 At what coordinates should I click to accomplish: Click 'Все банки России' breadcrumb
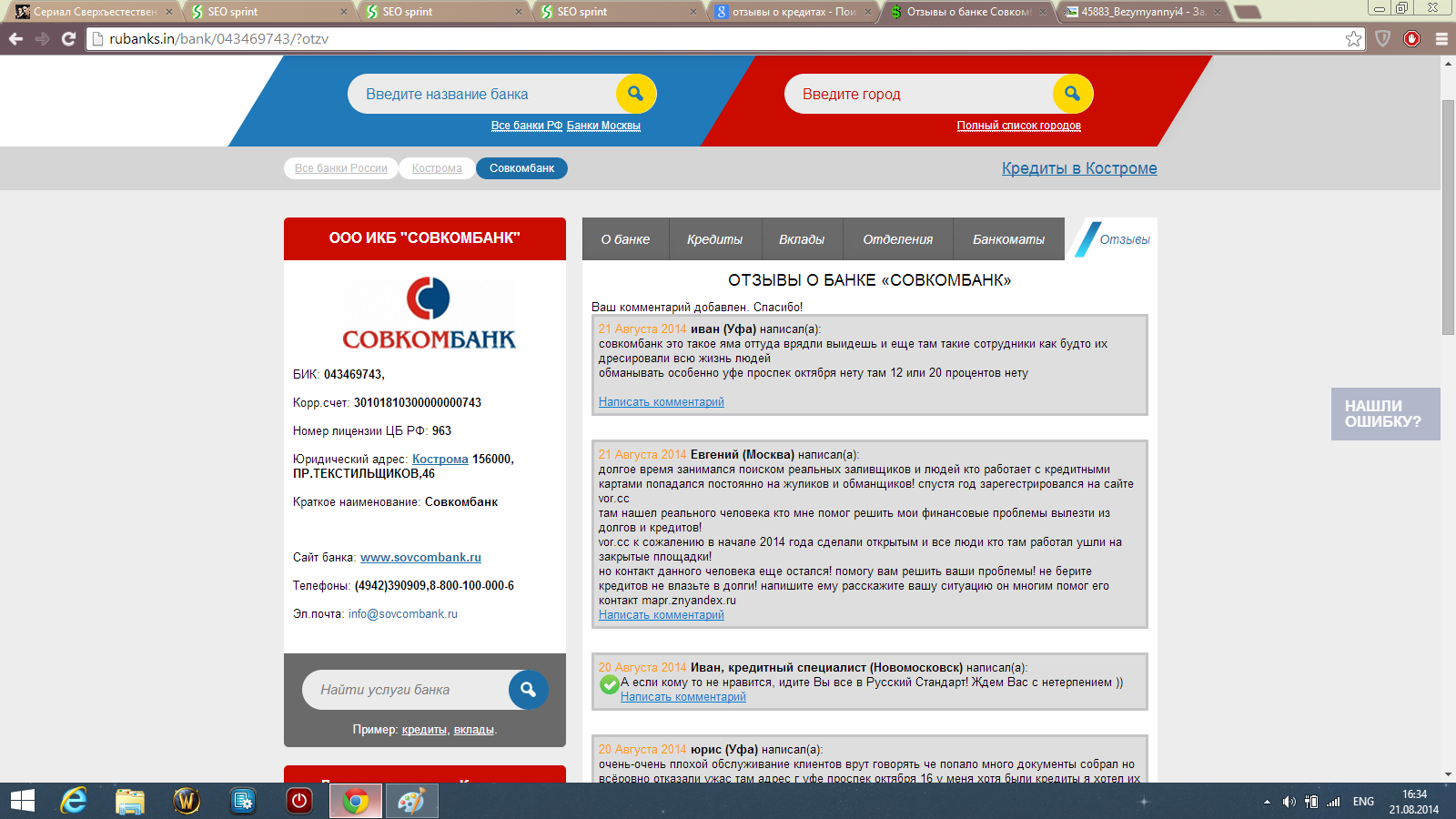[x=341, y=168]
